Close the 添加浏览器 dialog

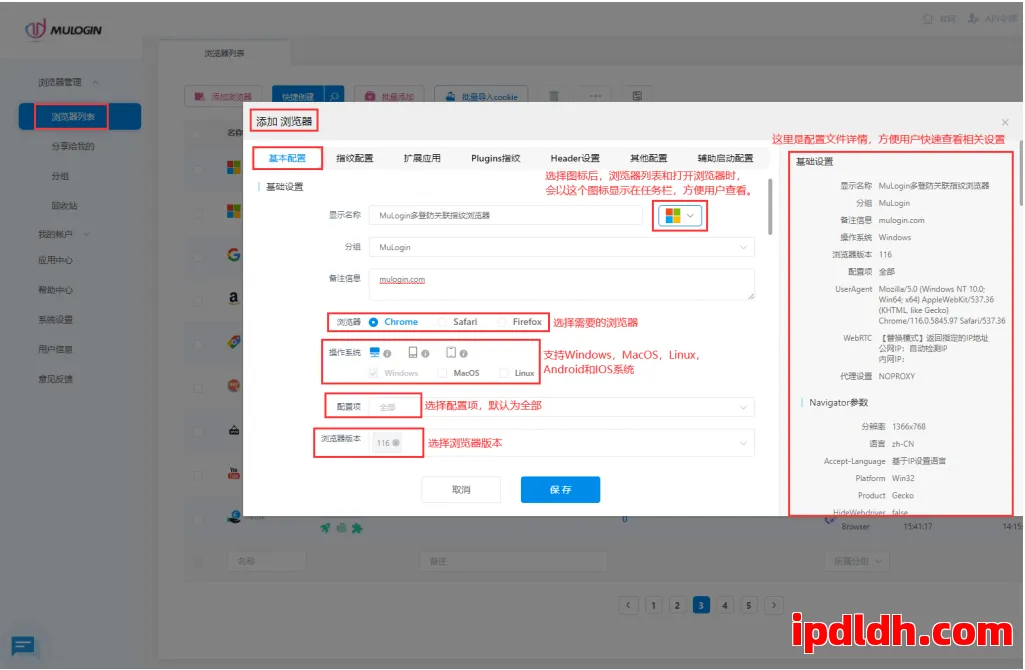pyautogui.click(x=1005, y=122)
